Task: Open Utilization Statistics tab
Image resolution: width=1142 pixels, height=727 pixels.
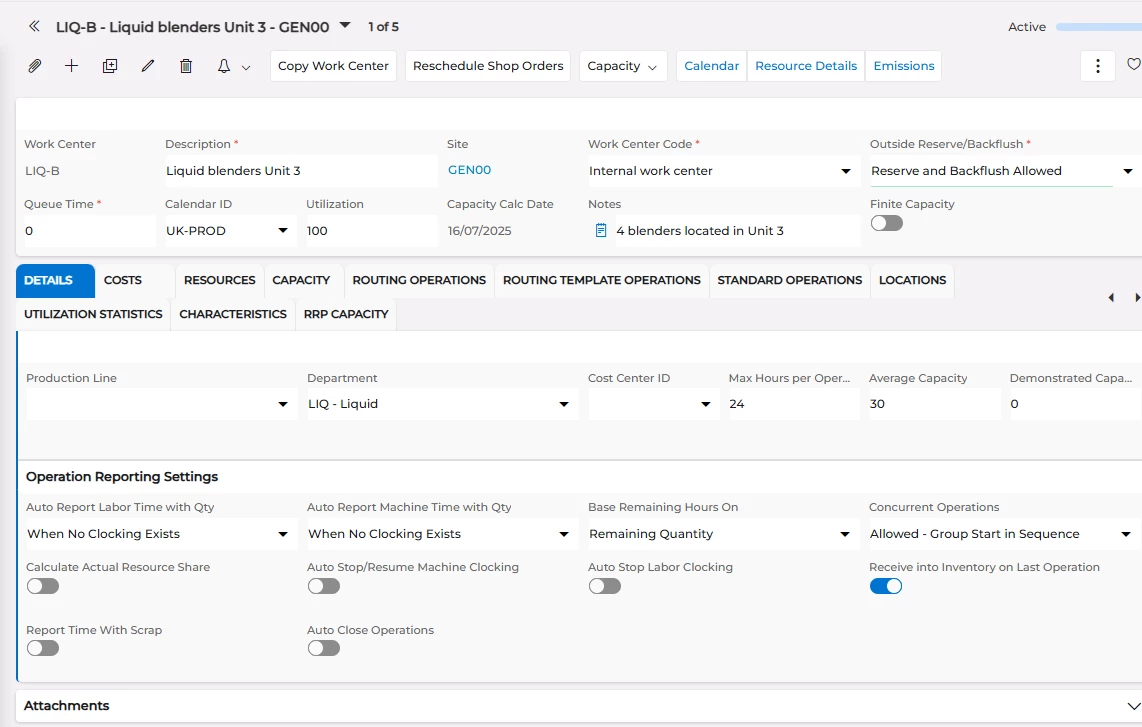Action: click(x=93, y=315)
